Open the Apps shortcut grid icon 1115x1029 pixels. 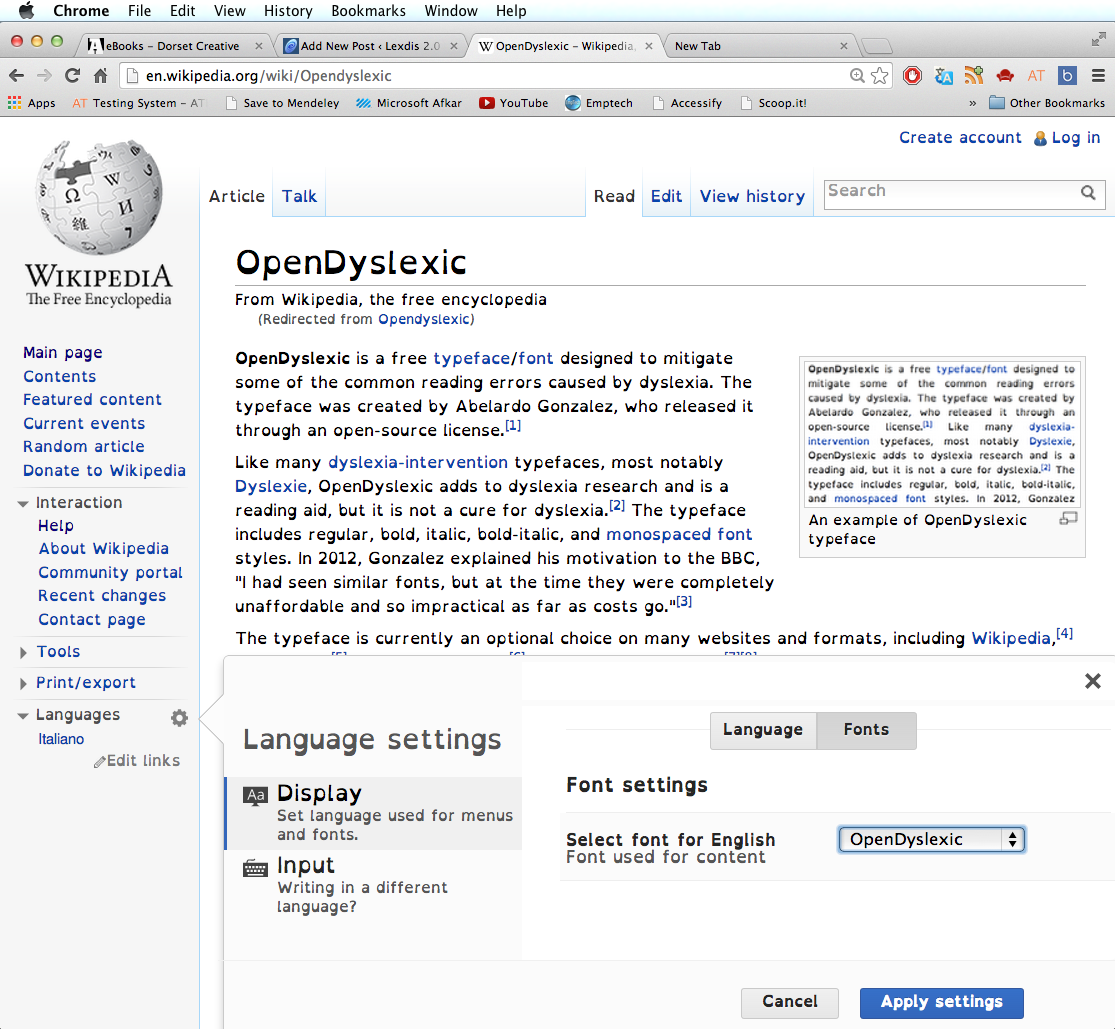(x=14, y=103)
